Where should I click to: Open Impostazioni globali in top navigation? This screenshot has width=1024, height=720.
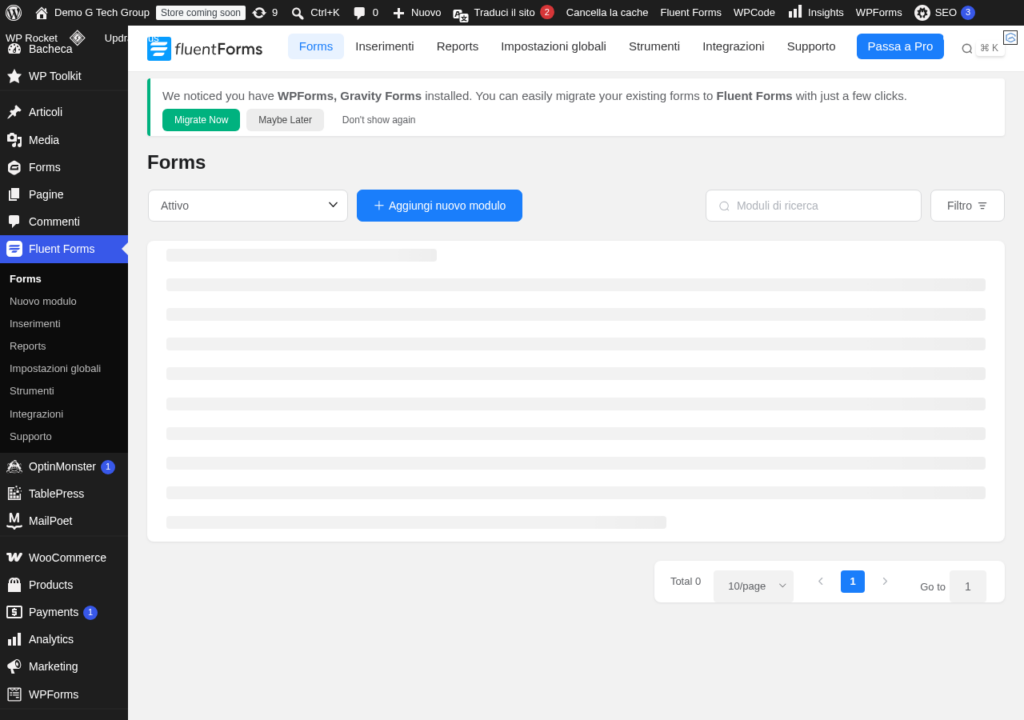pos(553,46)
